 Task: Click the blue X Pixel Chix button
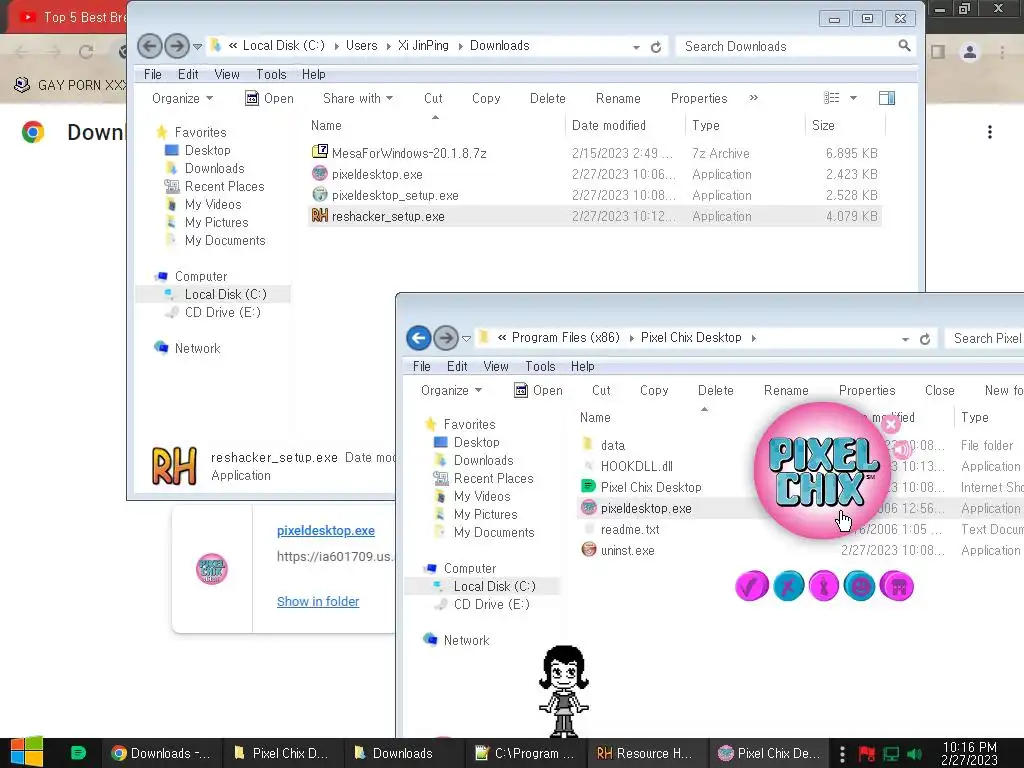[788, 586]
